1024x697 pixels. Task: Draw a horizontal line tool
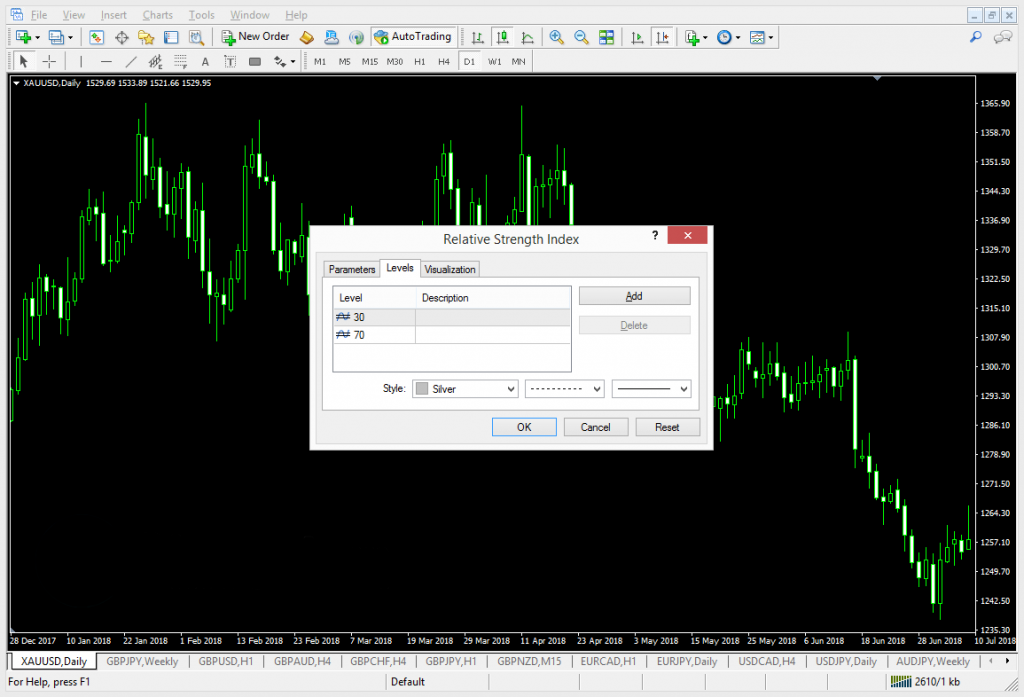click(106, 61)
